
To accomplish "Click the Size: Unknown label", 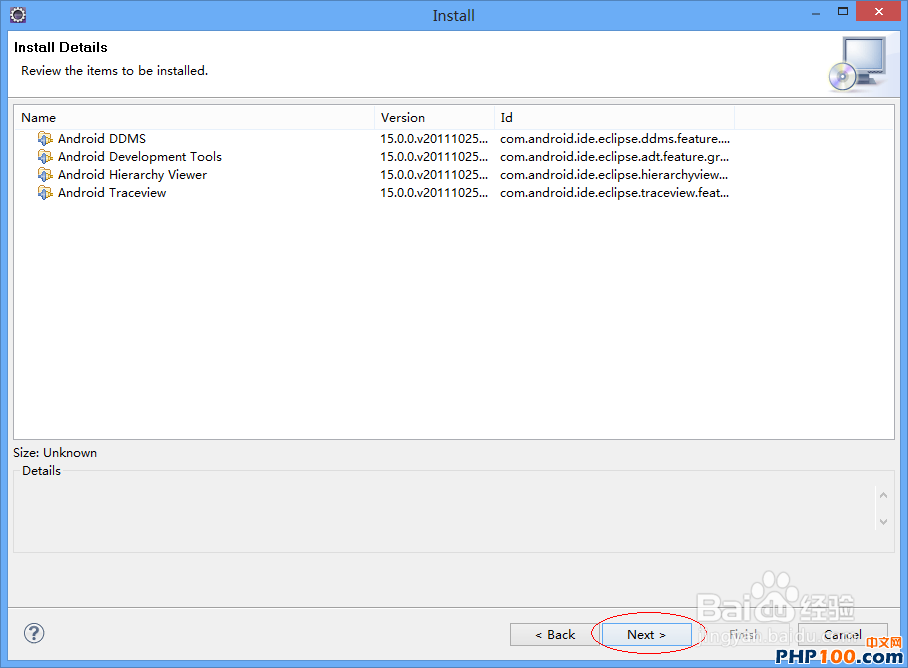I will pyautogui.click(x=55, y=453).
